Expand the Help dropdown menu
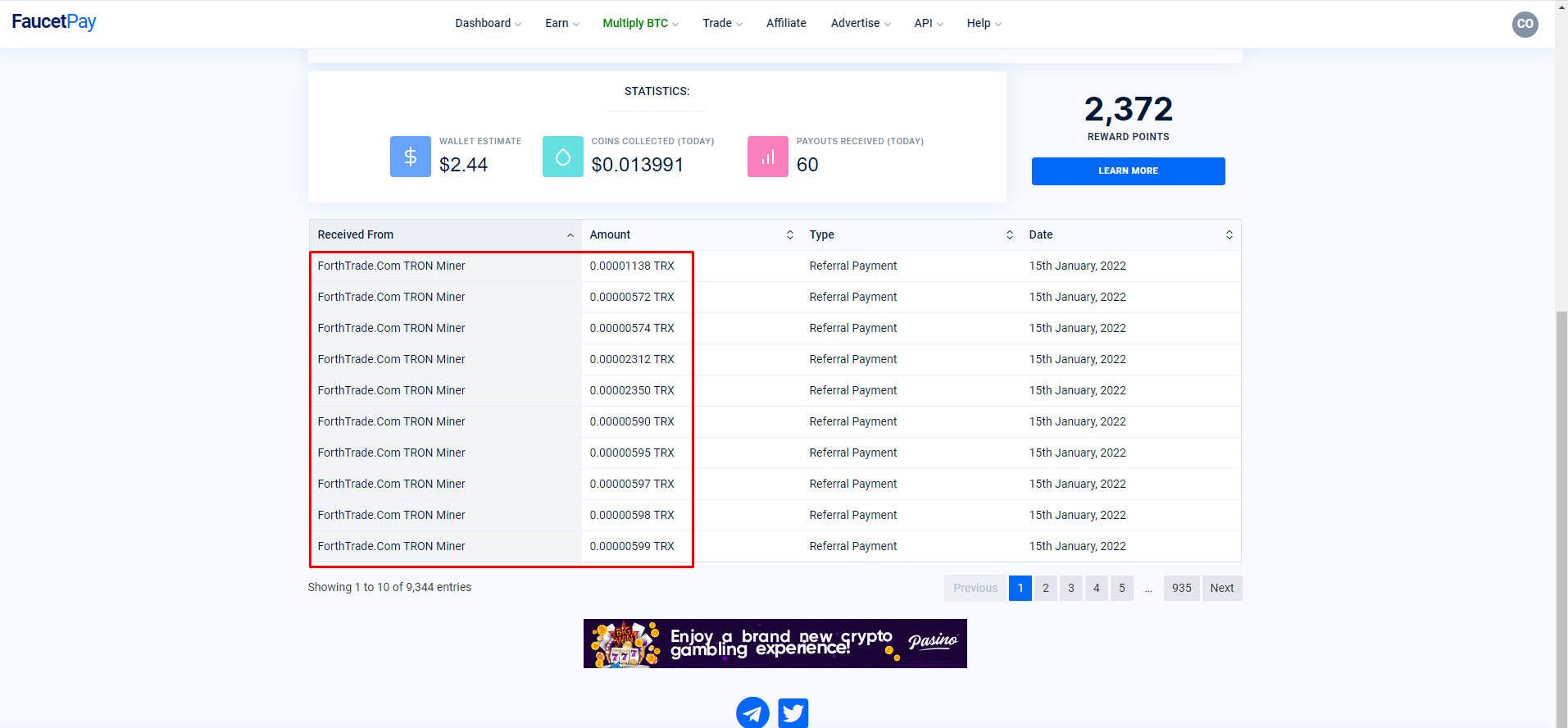Screen dimensions: 1568x728 [984, 23]
